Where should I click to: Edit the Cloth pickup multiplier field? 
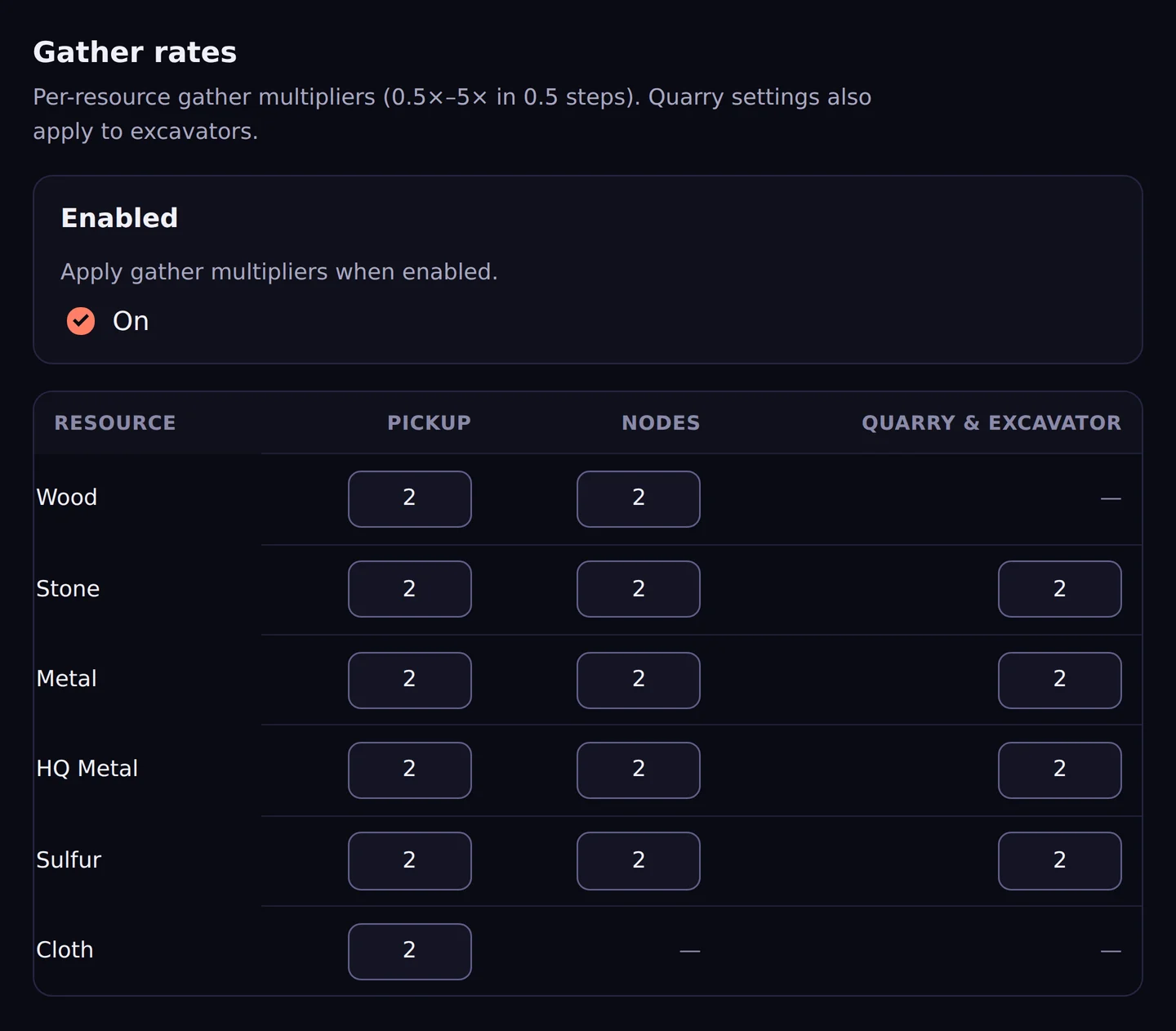tap(410, 952)
